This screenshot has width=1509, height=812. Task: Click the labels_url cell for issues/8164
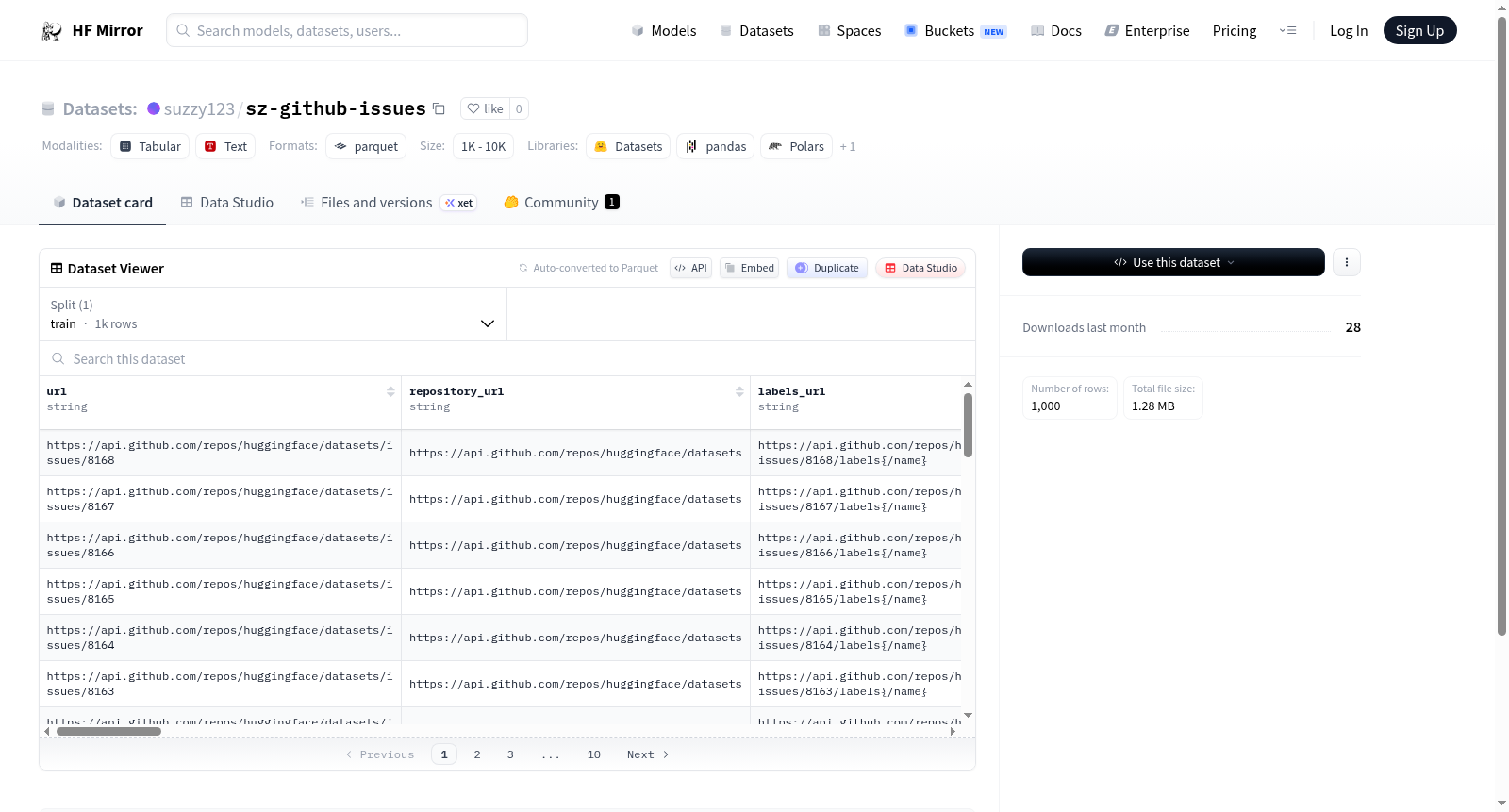coord(855,638)
